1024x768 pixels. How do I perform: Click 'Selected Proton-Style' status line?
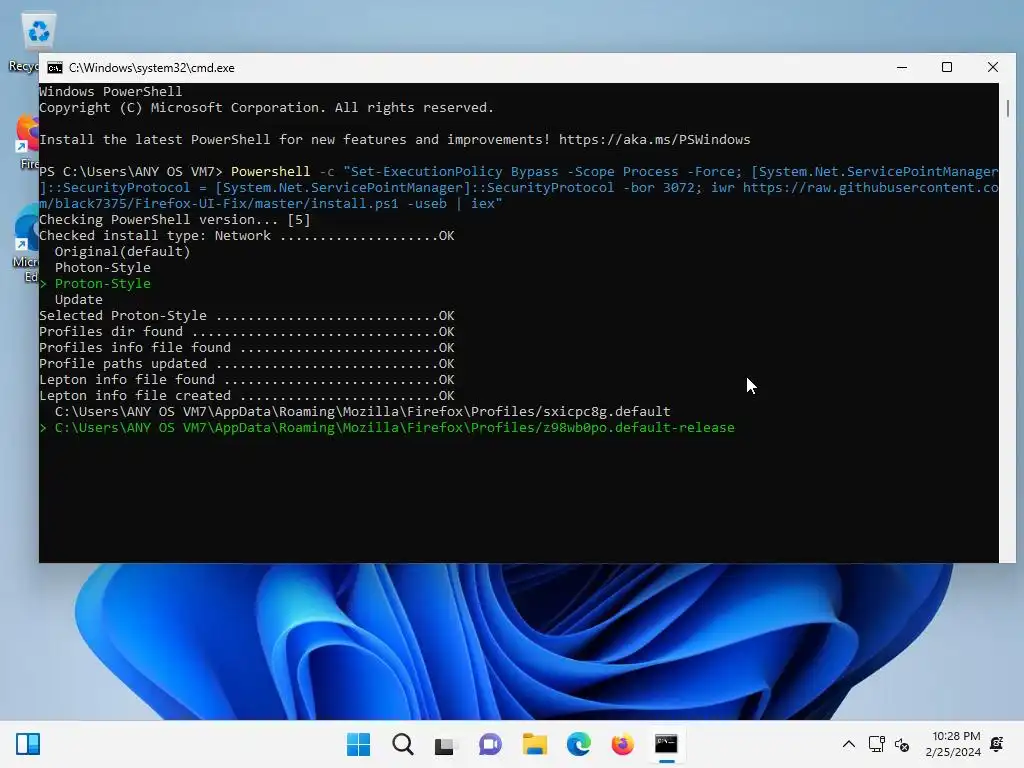[x=247, y=315]
